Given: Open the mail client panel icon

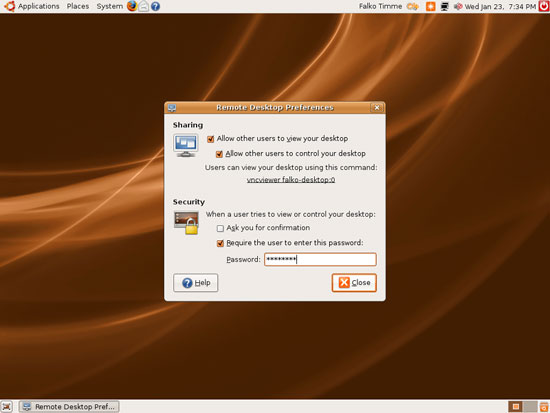Looking at the screenshot, I should point(143,6).
